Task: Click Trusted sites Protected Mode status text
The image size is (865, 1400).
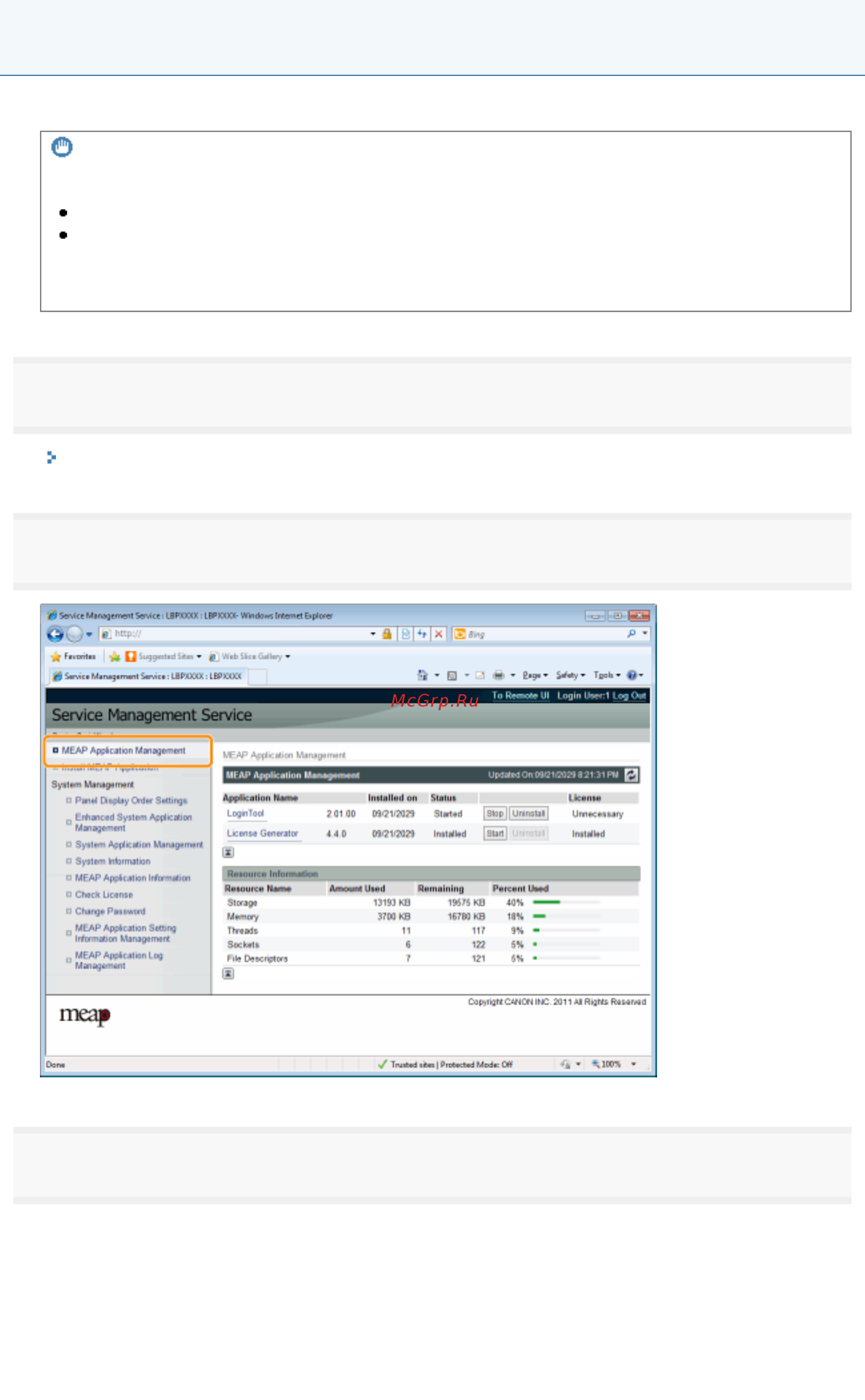Action: (x=451, y=1064)
